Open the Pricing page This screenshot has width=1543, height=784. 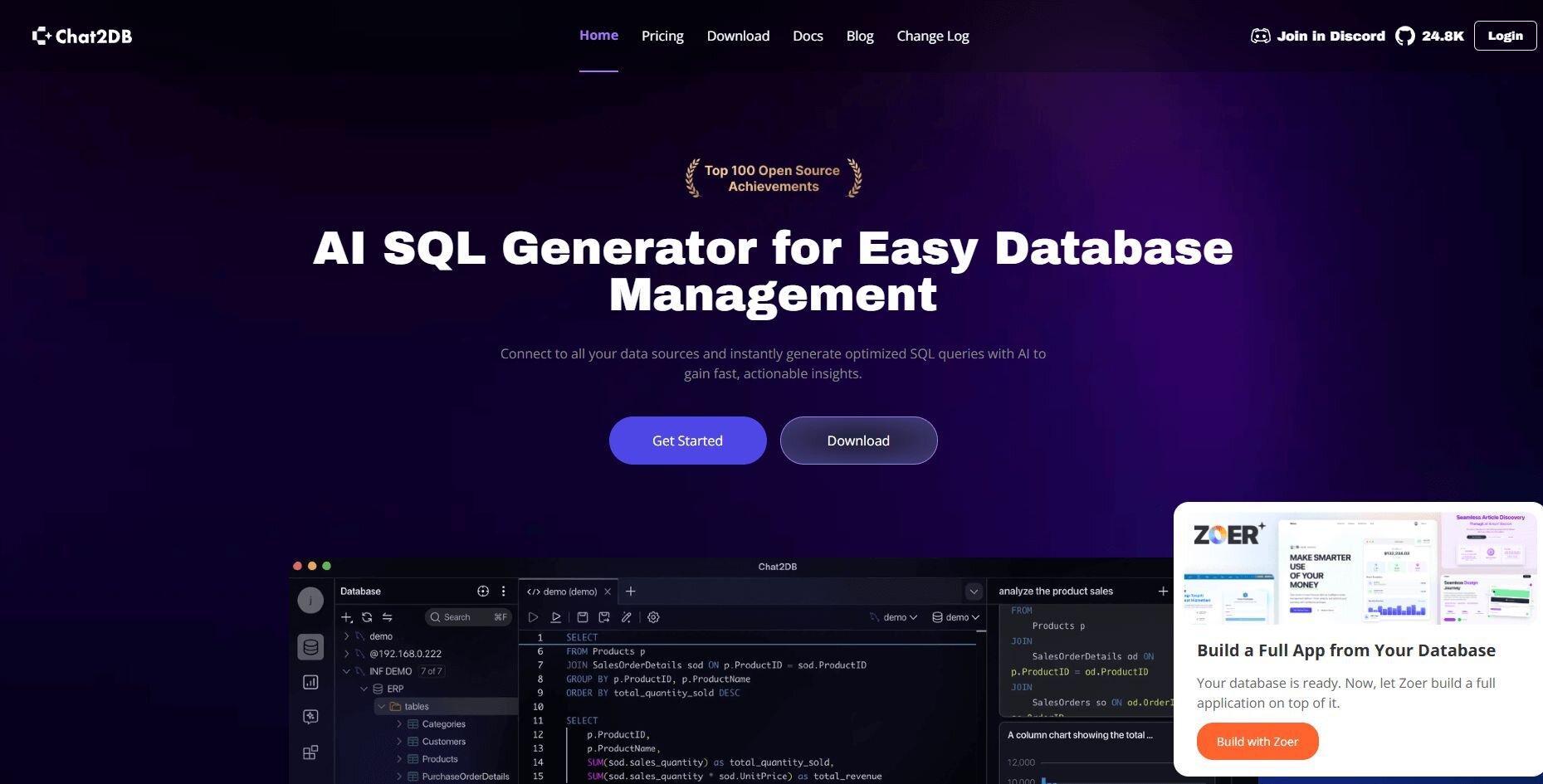point(662,36)
